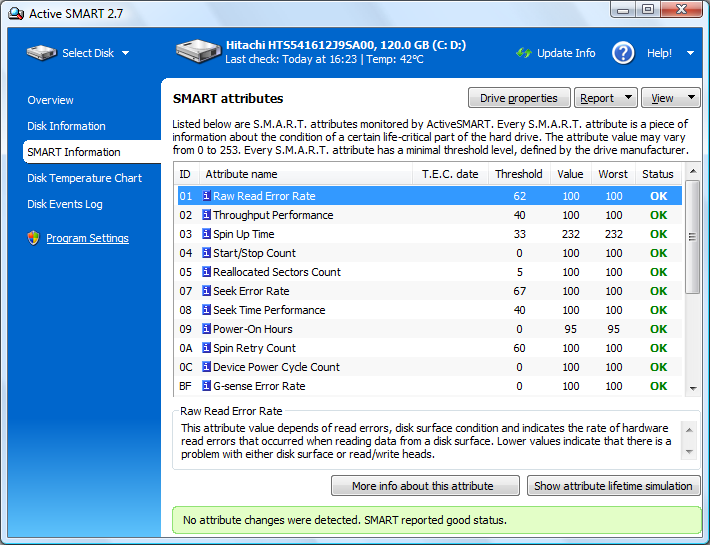Select the Device Power Cycle Count row
Viewport: 710px width, 545px height.
tap(429, 367)
